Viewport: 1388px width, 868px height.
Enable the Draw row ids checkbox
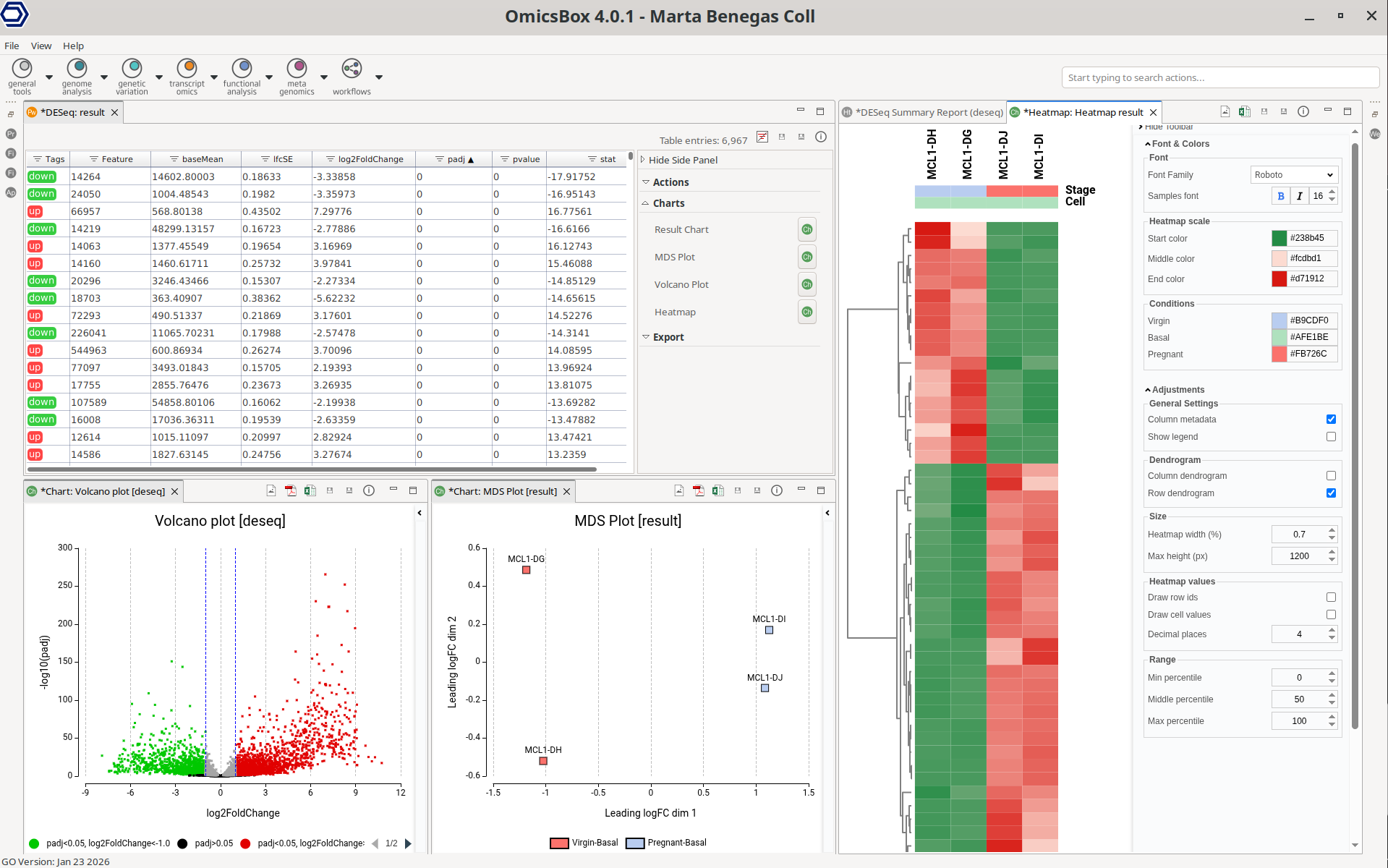tap(1331, 597)
